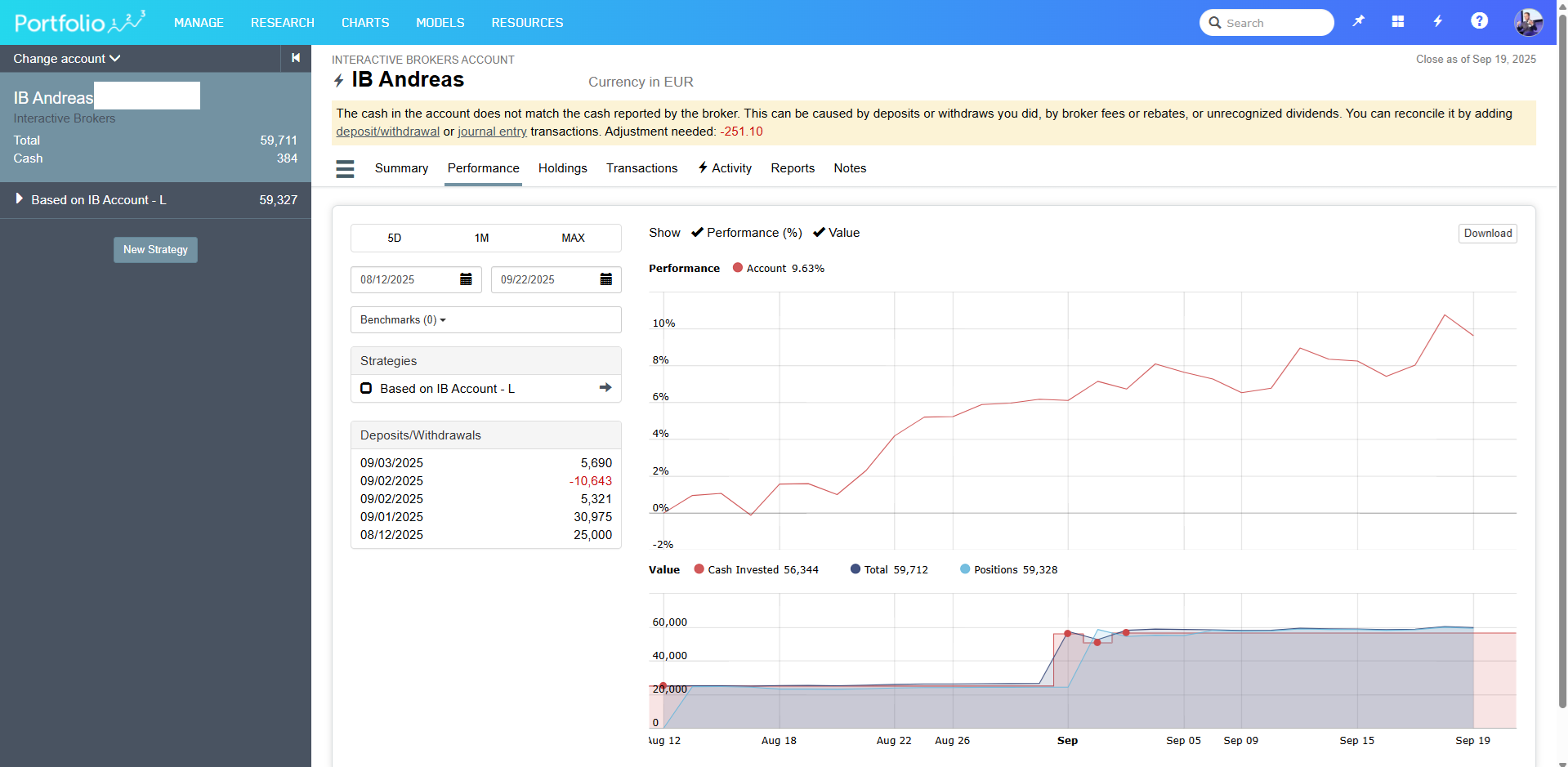Open the MODELS menu
This screenshot has height=767, width=1568.
pos(440,23)
